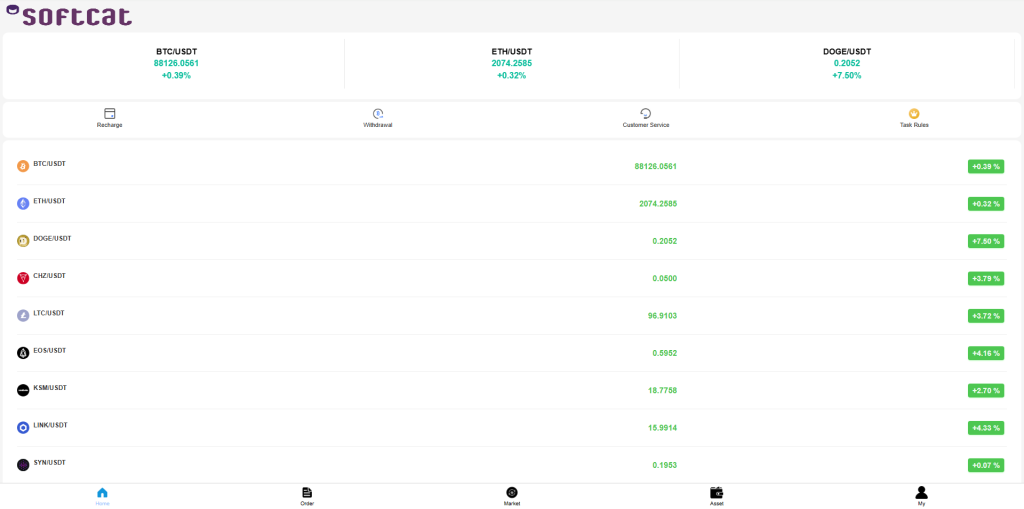Click list price 88126.0561 in BTC row
The width and height of the screenshot is (1024, 509).
point(656,167)
